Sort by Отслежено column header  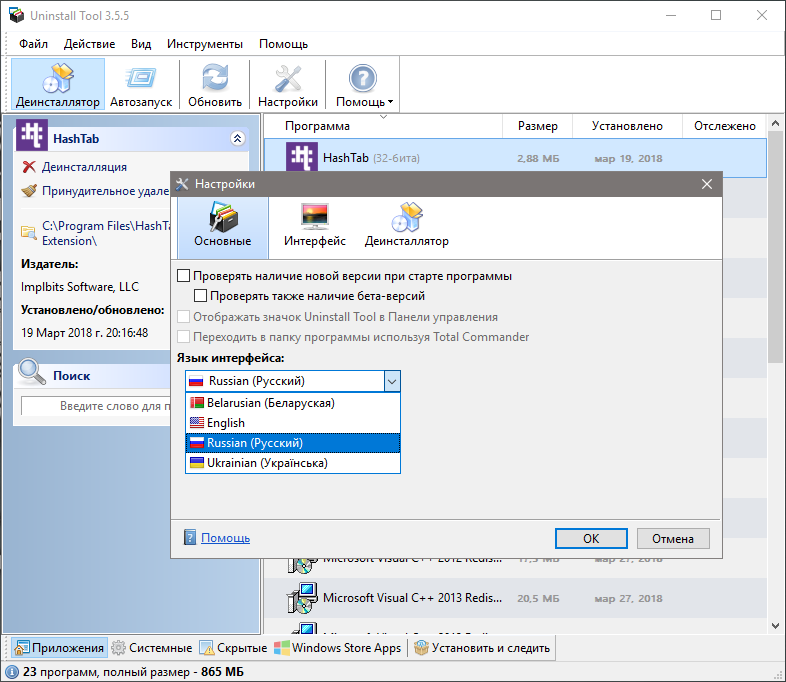(724, 126)
